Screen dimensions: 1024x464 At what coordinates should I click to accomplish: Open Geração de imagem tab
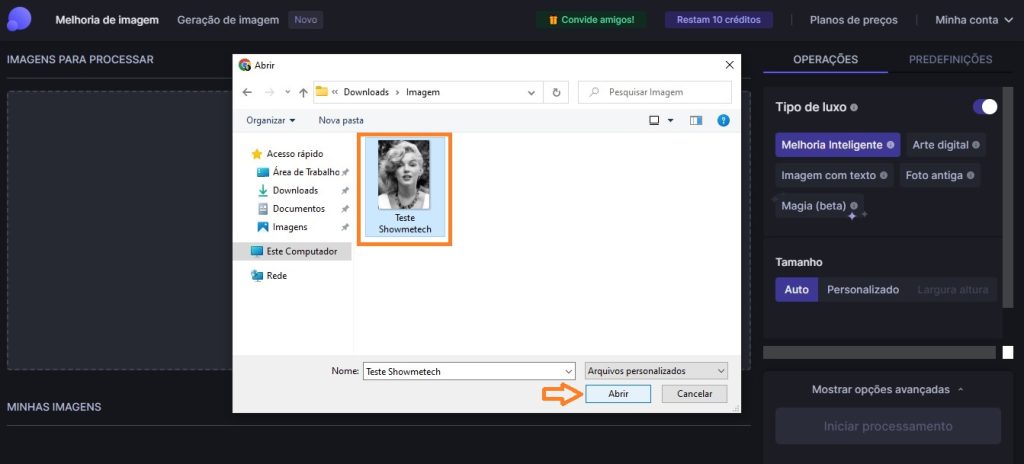point(228,20)
